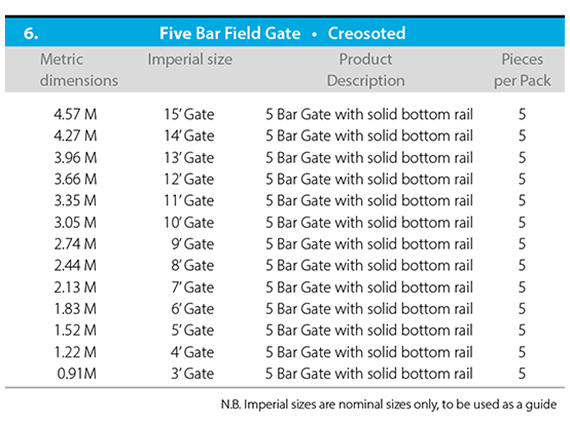Click the 3.96 M dimension cell
Image resolution: width=570 pixels, height=425 pixels.
pyautogui.click(x=76, y=157)
